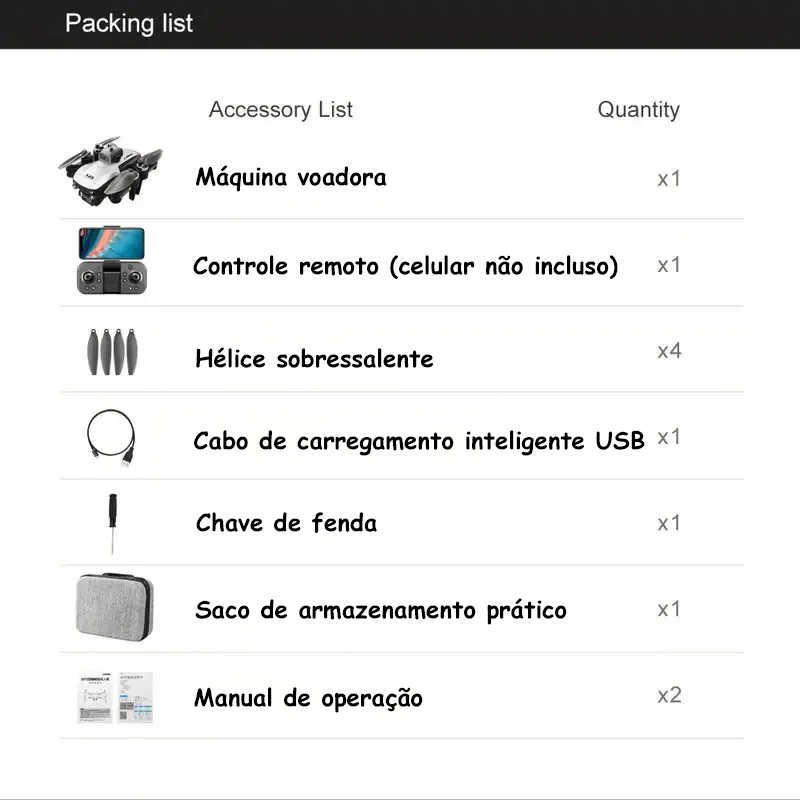Select the Accessory List column header

pyautogui.click(x=280, y=110)
